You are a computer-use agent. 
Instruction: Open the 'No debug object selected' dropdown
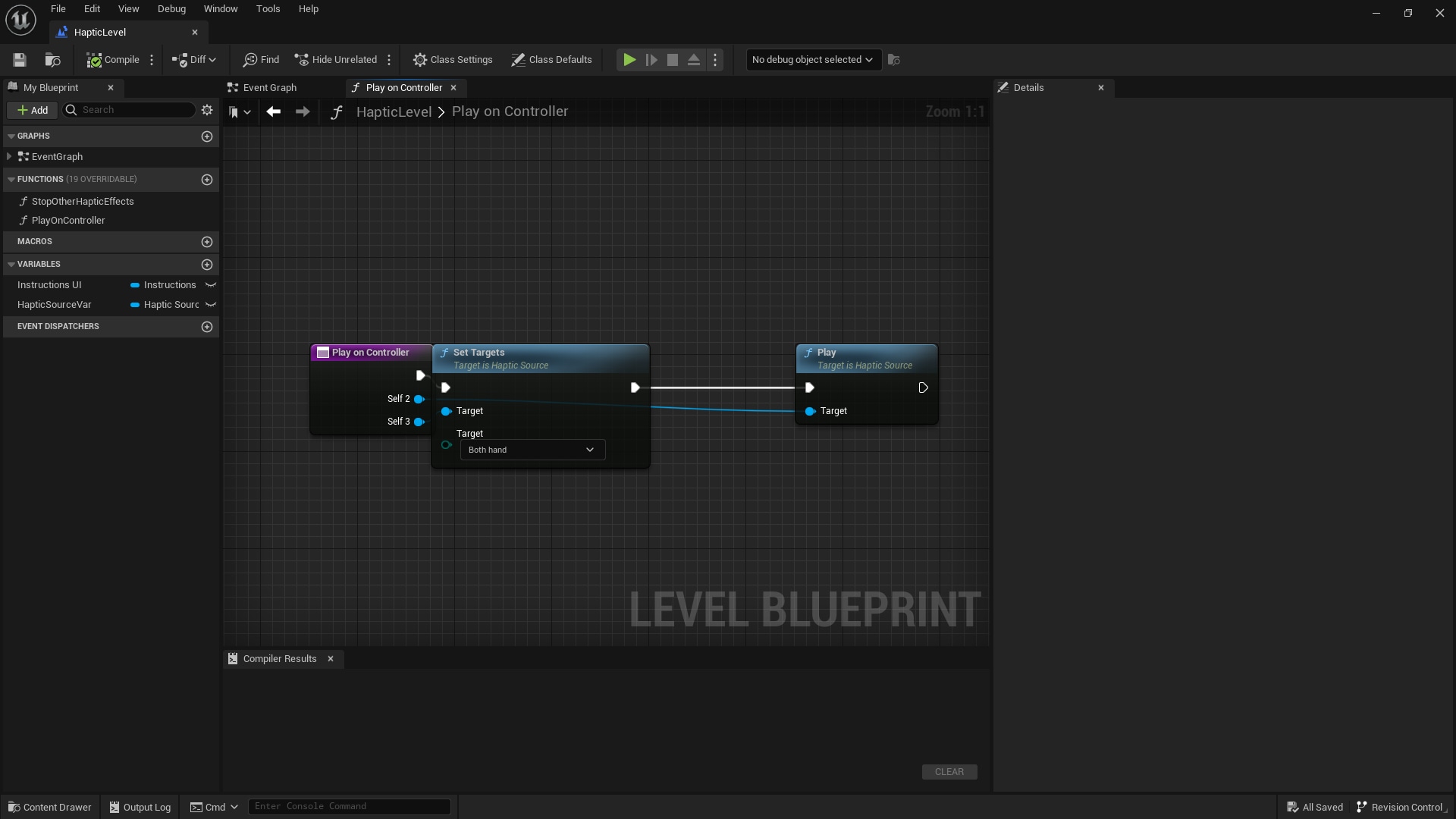813,60
